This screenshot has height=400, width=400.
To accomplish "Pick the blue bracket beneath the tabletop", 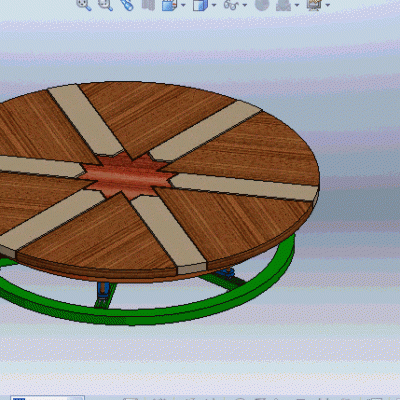I will click(x=103, y=291).
